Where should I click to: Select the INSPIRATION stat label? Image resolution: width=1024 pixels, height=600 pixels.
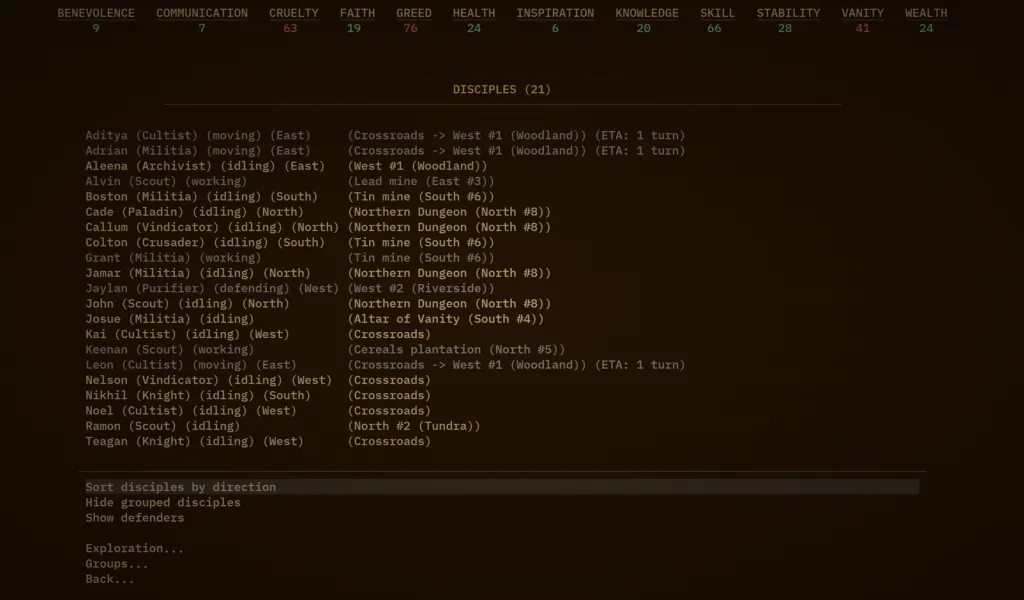coord(555,13)
